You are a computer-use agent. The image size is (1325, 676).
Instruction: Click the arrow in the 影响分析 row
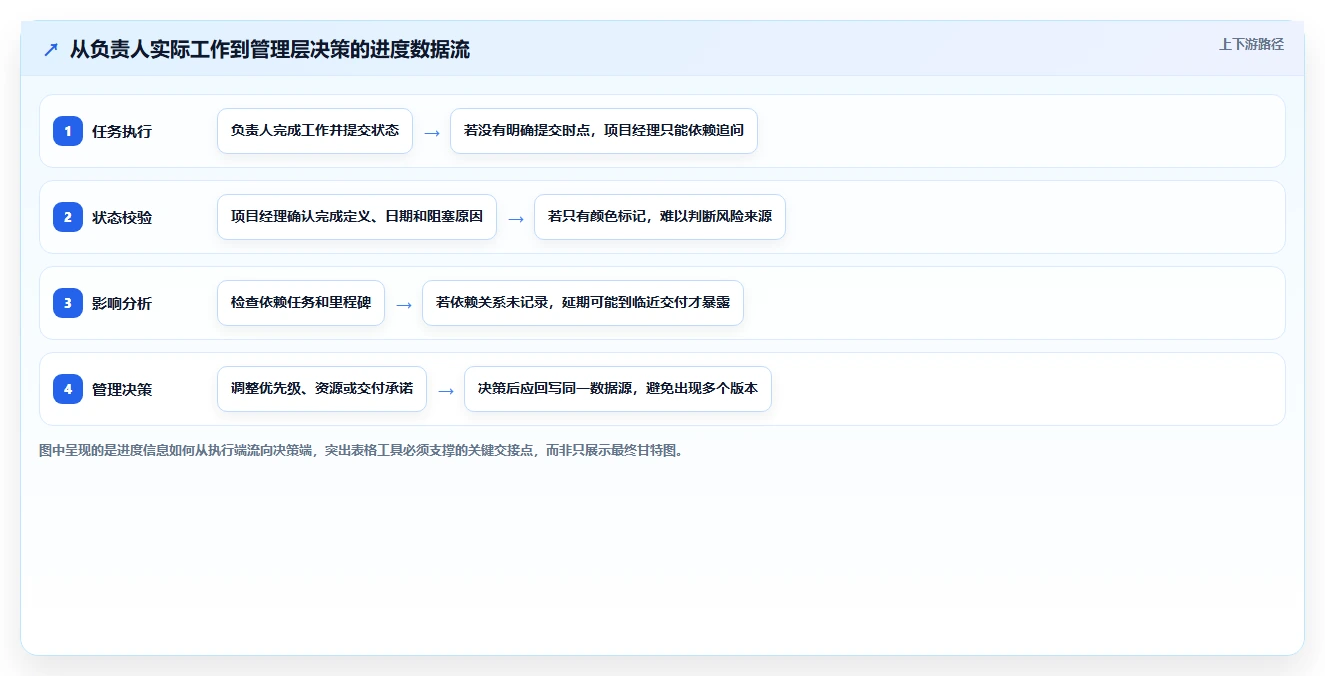coord(404,304)
